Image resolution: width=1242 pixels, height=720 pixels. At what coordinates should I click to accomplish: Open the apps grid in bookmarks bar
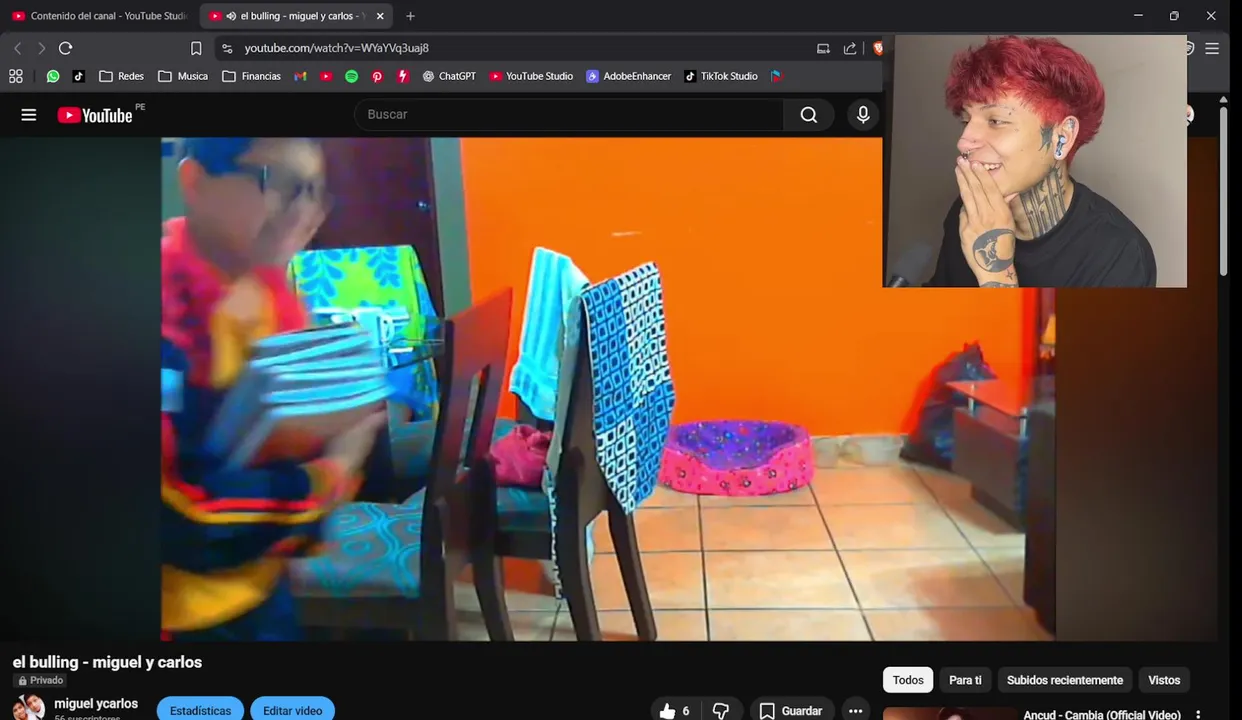click(x=16, y=76)
